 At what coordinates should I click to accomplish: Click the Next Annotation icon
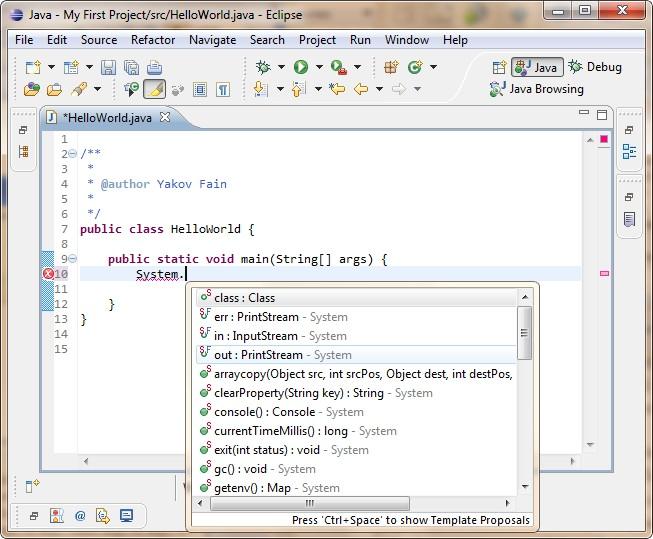(x=261, y=89)
